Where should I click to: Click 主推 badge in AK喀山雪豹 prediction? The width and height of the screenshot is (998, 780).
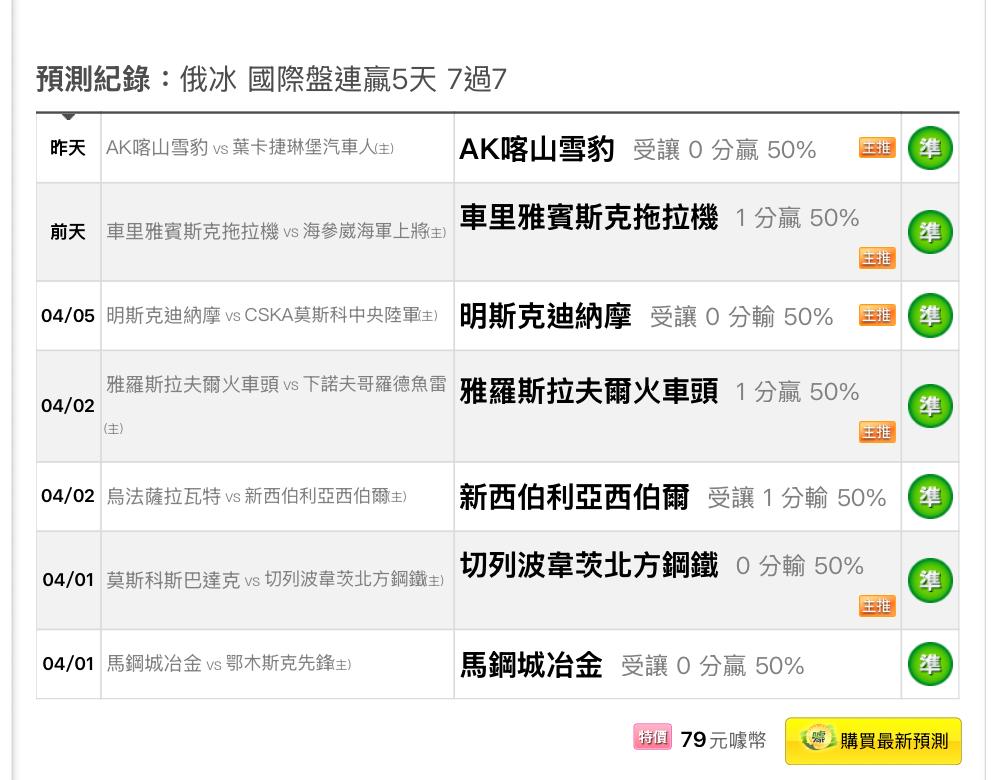(x=877, y=148)
